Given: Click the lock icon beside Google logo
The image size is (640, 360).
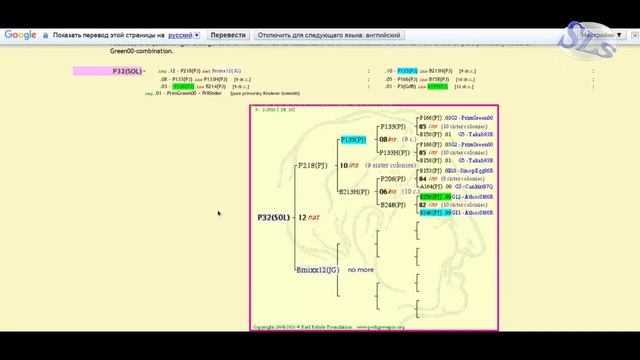Looking at the screenshot, I should coord(45,36).
